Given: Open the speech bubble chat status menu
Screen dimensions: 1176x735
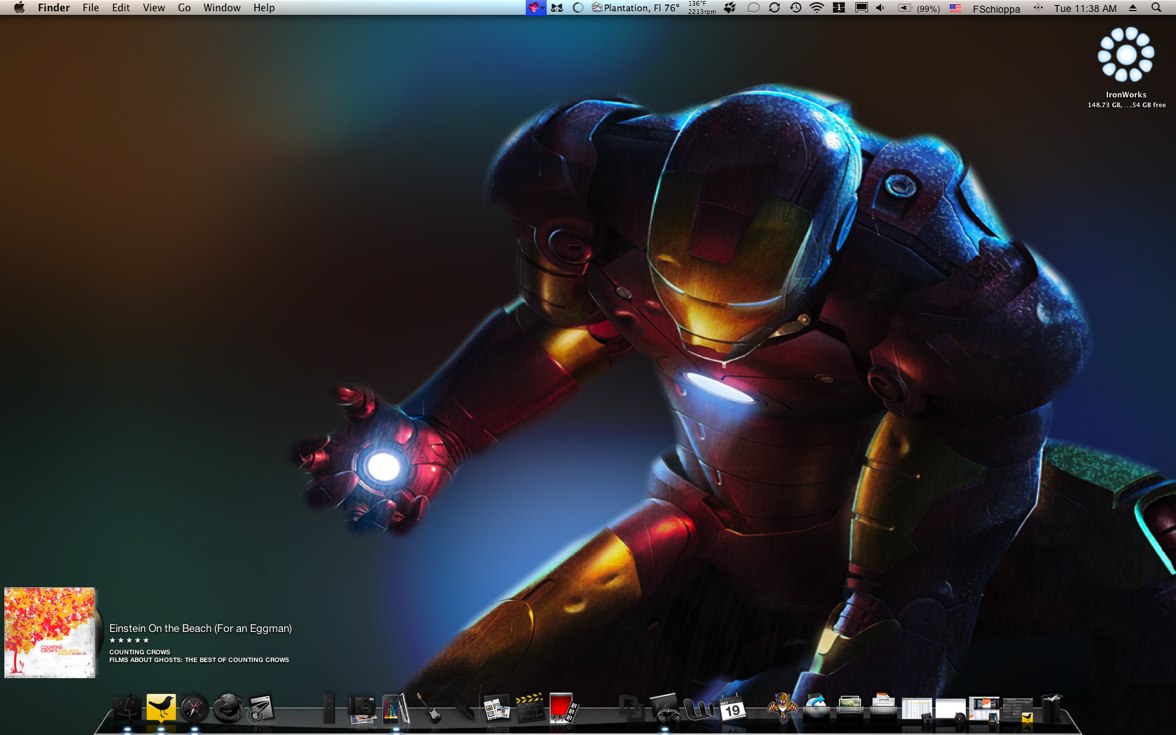Looking at the screenshot, I should coord(753,8).
